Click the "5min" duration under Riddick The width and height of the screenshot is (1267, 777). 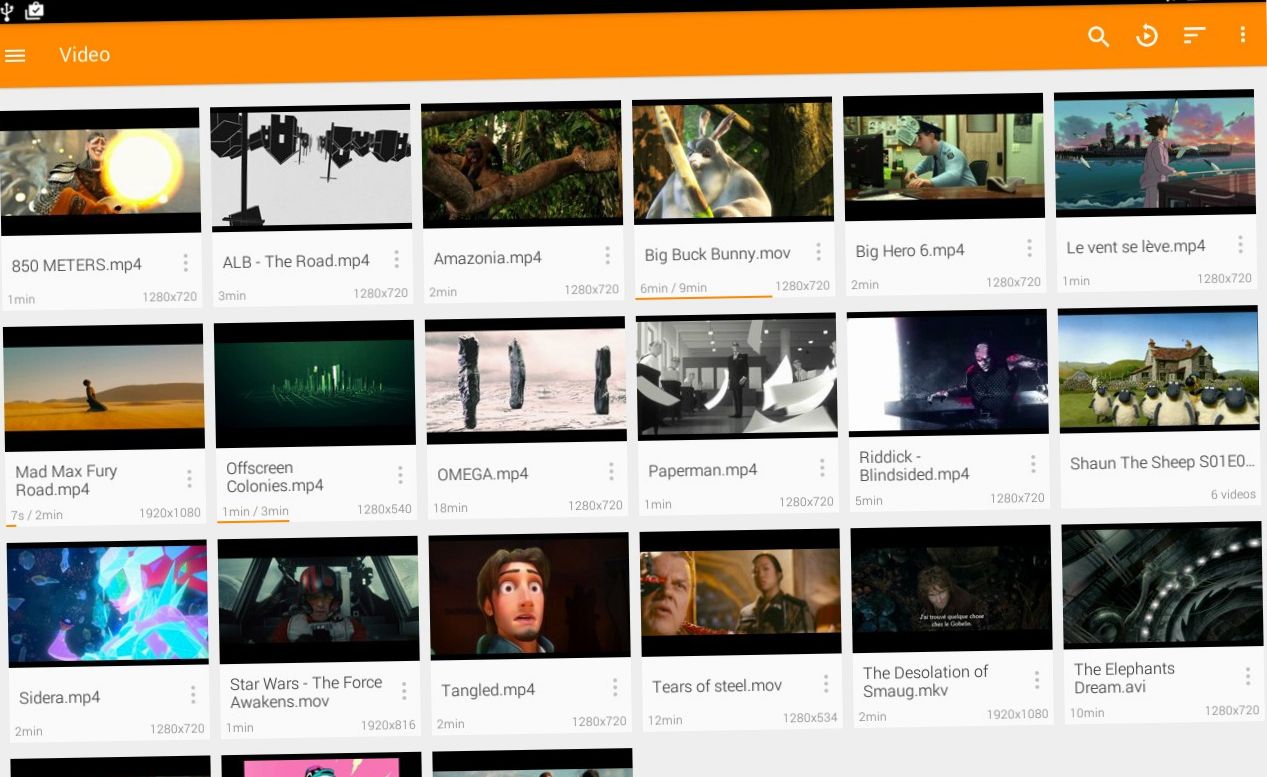pyautogui.click(x=869, y=500)
